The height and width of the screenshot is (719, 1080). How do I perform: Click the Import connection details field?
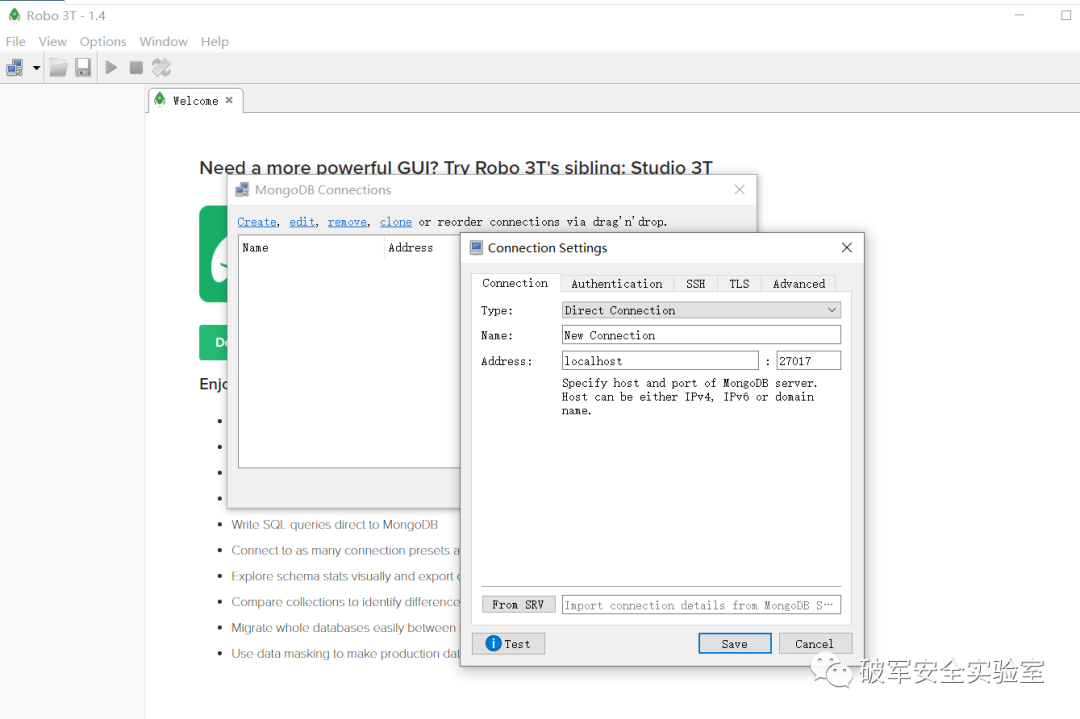pyautogui.click(x=701, y=605)
